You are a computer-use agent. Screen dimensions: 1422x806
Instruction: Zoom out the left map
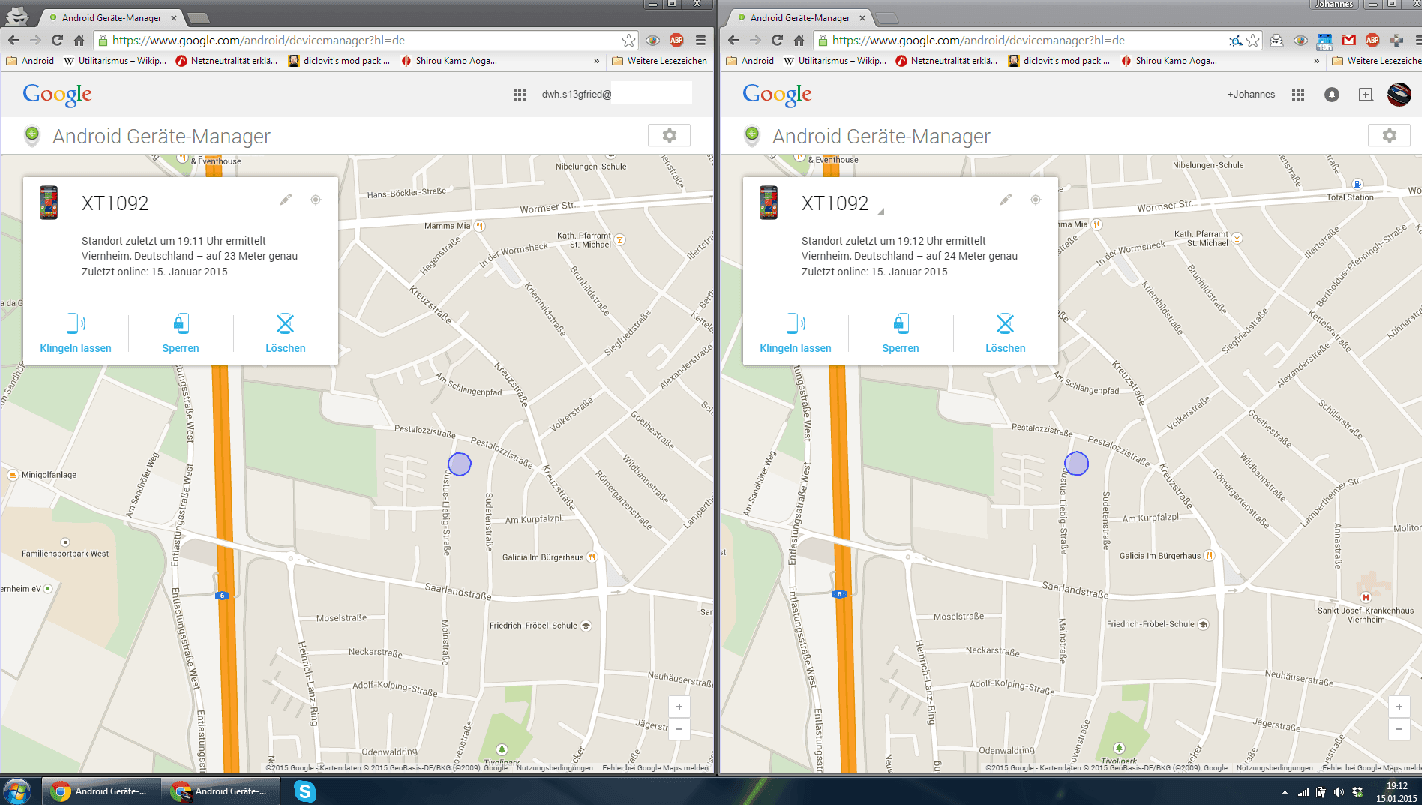point(679,728)
